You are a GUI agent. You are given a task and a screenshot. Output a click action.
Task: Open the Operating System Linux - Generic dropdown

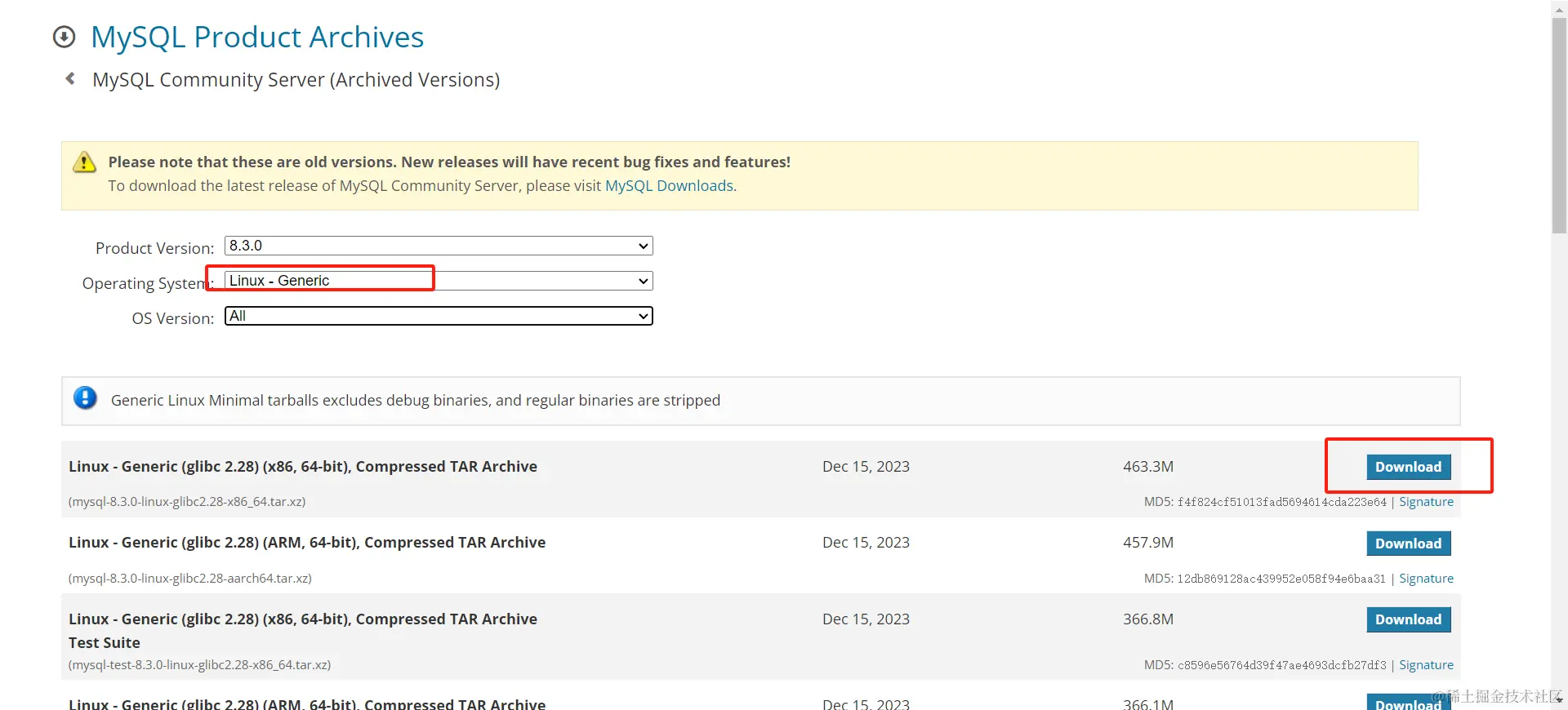click(439, 281)
